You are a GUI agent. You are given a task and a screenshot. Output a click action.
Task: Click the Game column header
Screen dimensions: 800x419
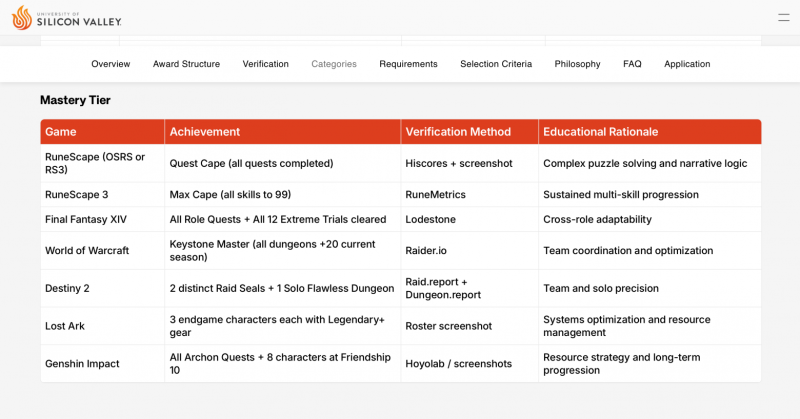pos(103,132)
